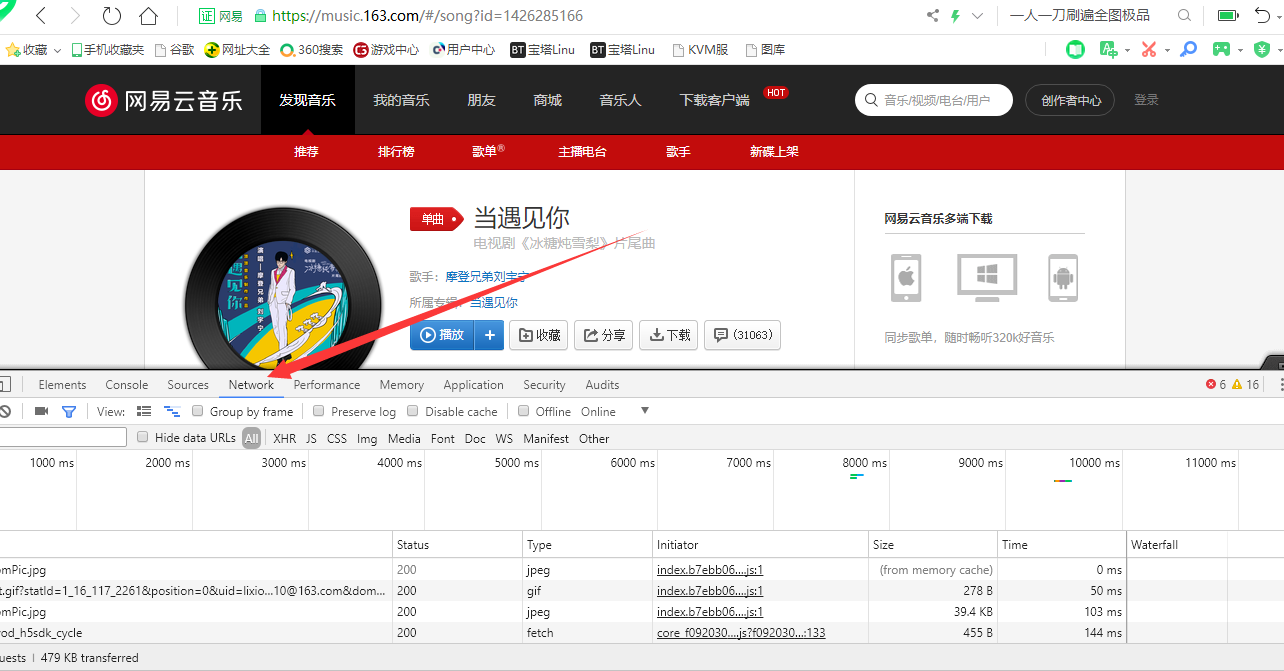Expand the 收藏 bookmarks dropdown arrow
Image resolution: width=1284 pixels, height=671 pixels.
pos(57,48)
